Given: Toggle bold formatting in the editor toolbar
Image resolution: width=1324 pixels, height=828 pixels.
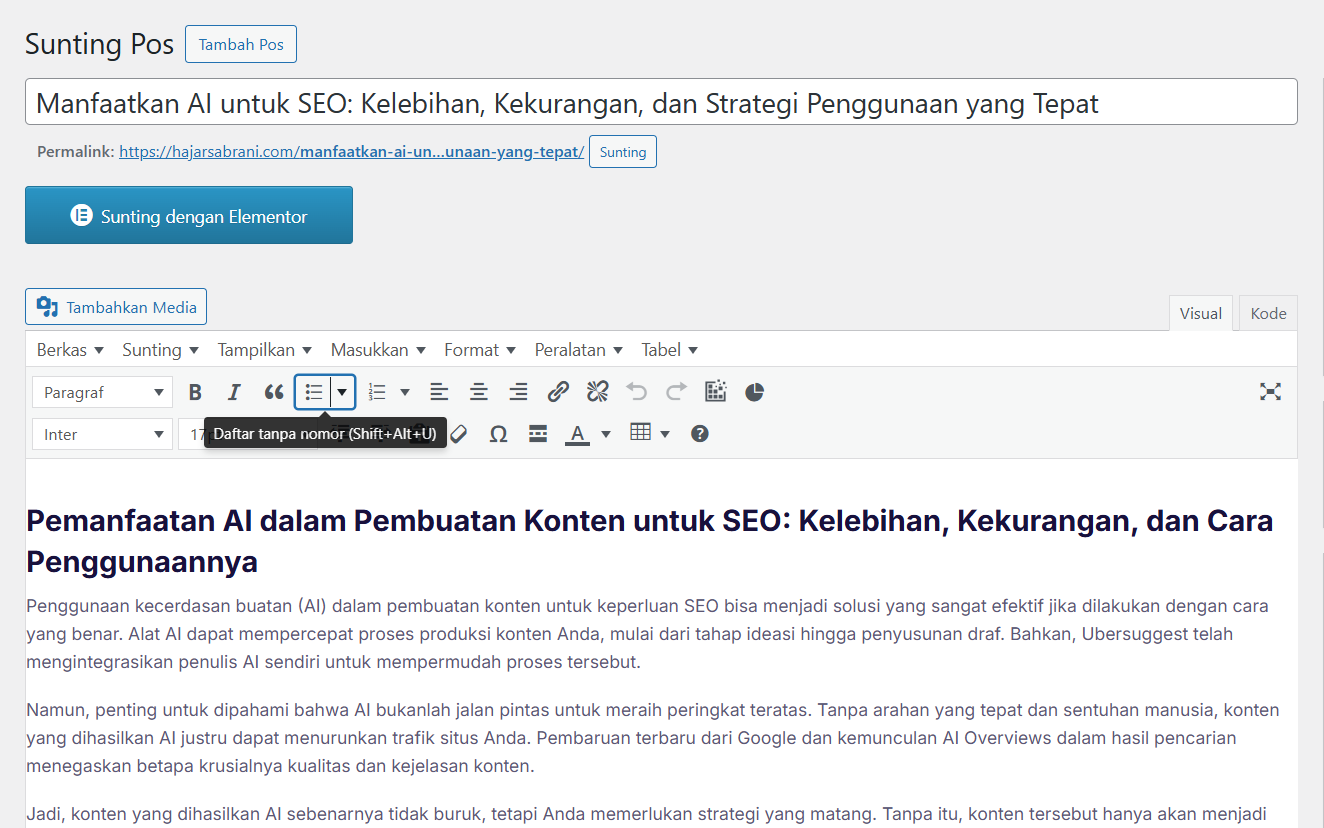Looking at the screenshot, I should click(196, 392).
